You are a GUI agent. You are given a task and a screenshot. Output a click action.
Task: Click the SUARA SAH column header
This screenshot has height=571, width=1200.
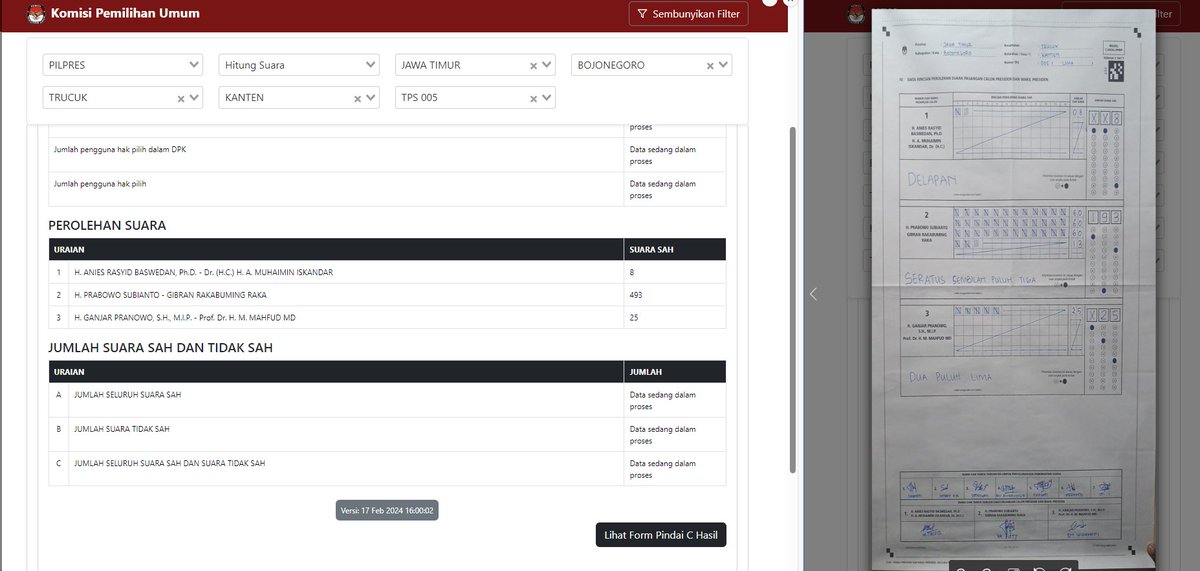pos(675,250)
